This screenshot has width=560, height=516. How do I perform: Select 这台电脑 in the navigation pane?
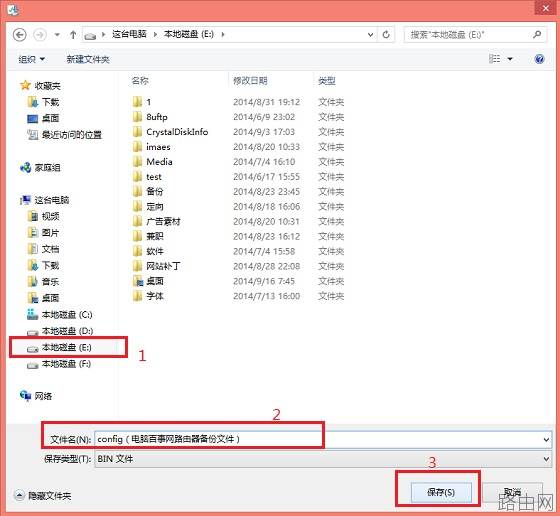tap(52, 200)
